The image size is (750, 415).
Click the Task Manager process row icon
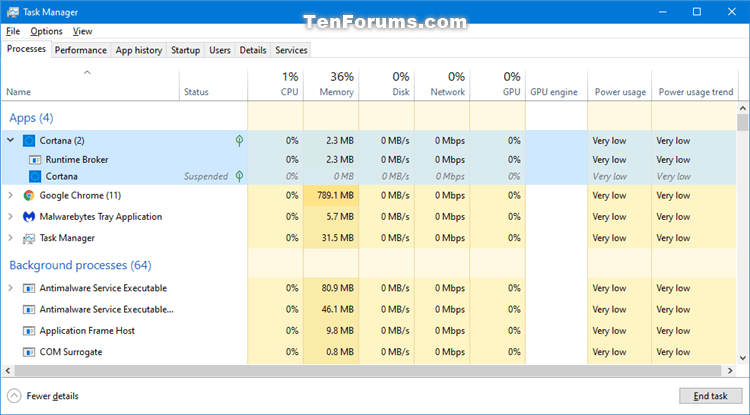[29, 238]
